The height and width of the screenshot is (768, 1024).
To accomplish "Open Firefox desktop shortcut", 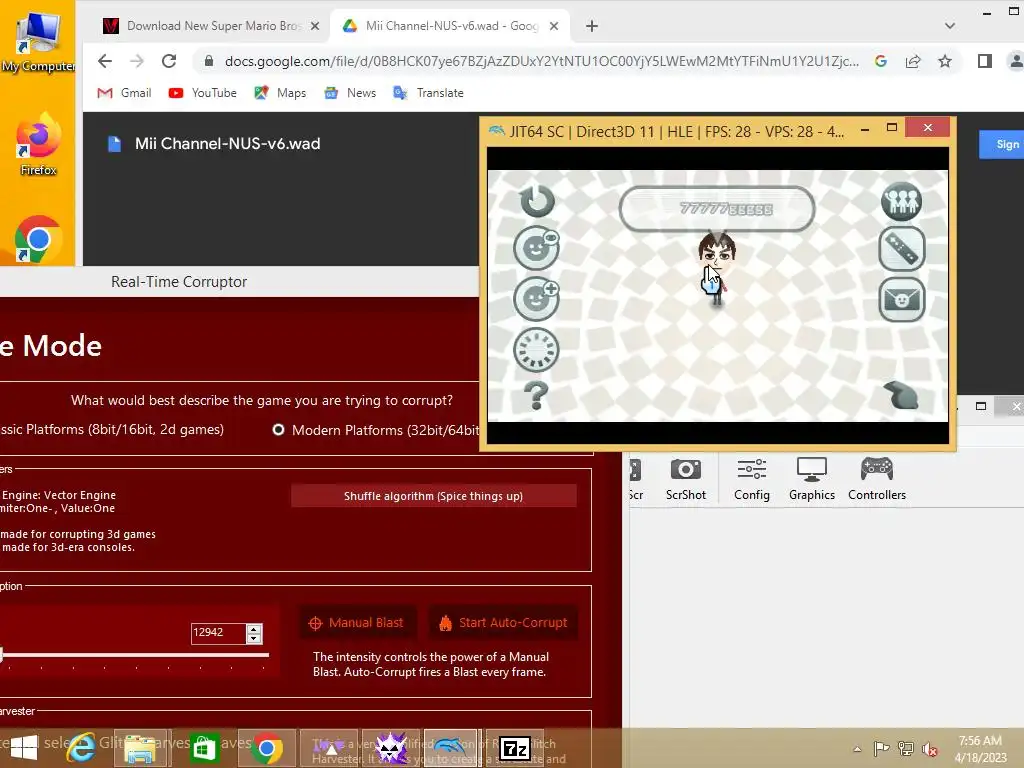I will point(38,145).
